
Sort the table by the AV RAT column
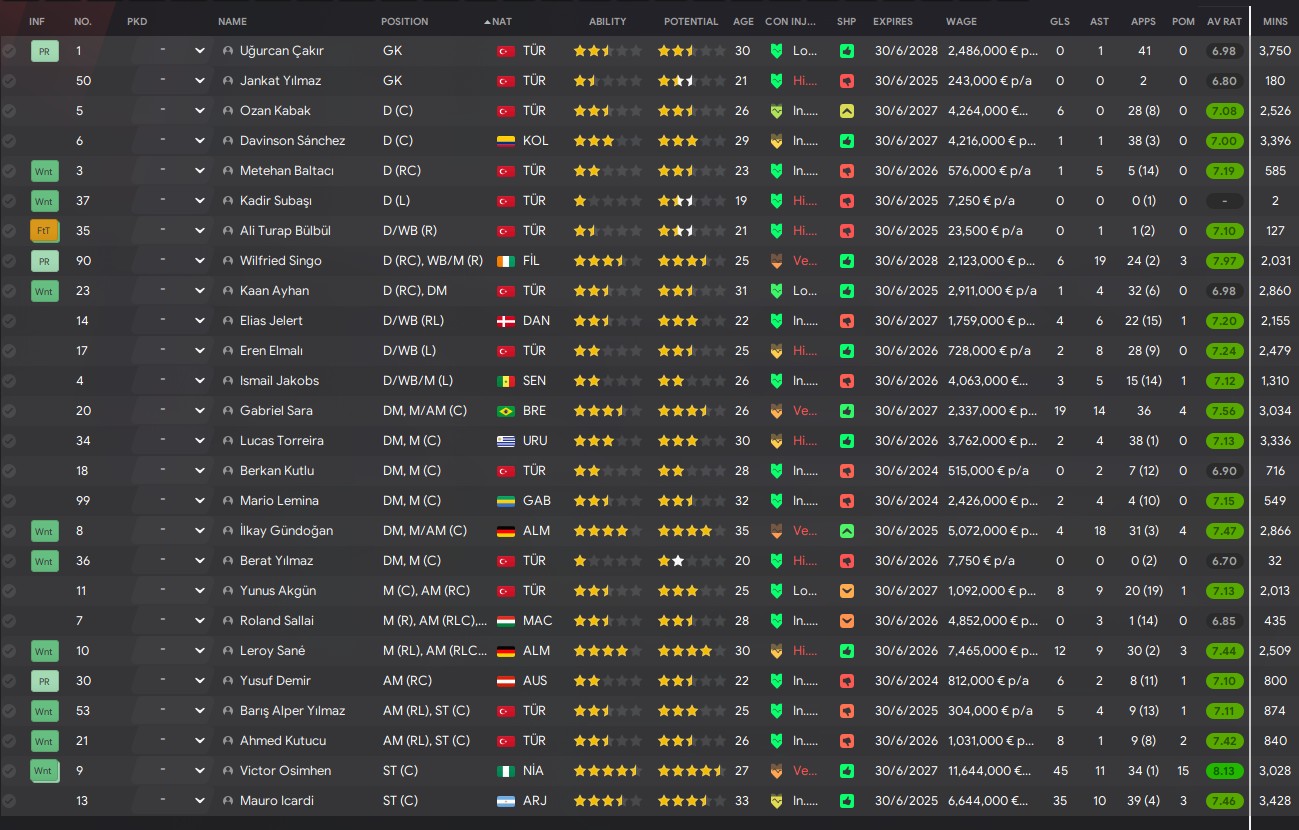click(1222, 21)
